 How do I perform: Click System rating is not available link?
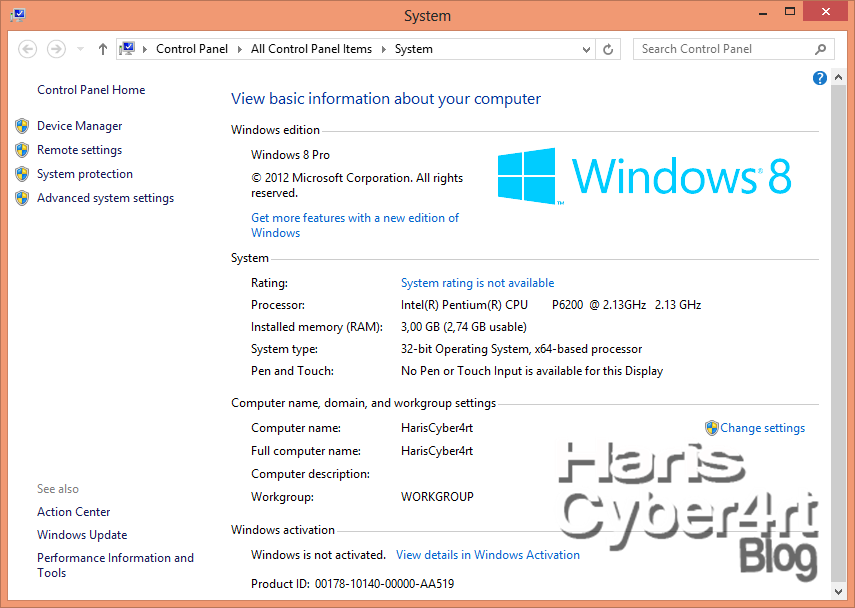coord(477,283)
